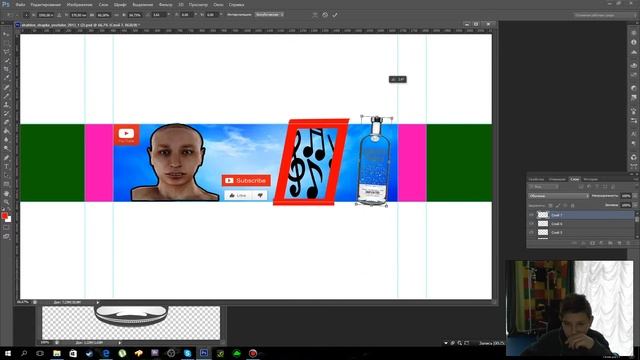The image size is (640, 360).
Task: Toggle visibility of layer Слой 6
Action: pos(531,224)
